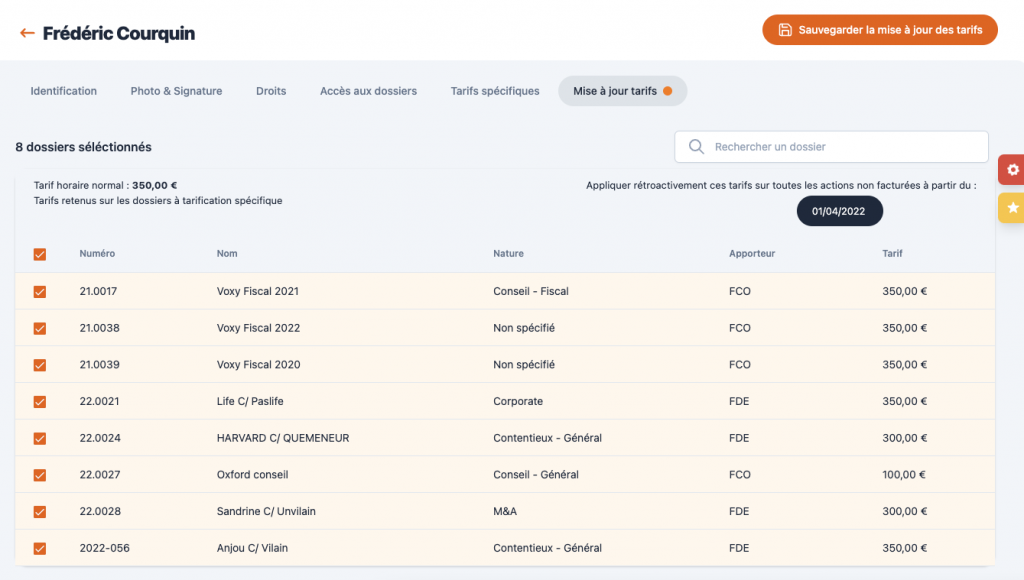Click the 100,00 € tarif for Oxford conseil

pos(904,475)
